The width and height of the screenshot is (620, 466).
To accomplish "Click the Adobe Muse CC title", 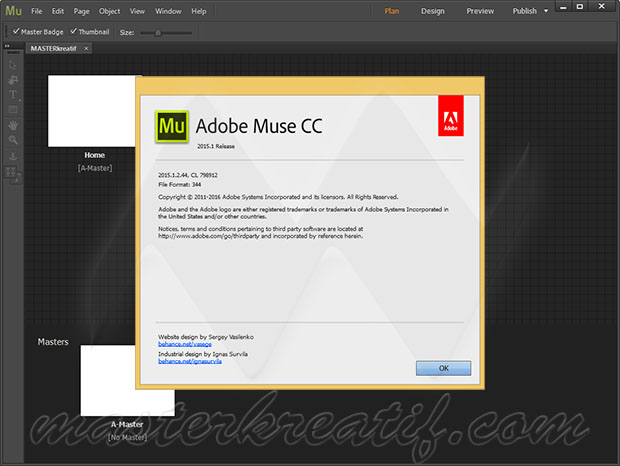I will (x=259, y=126).
